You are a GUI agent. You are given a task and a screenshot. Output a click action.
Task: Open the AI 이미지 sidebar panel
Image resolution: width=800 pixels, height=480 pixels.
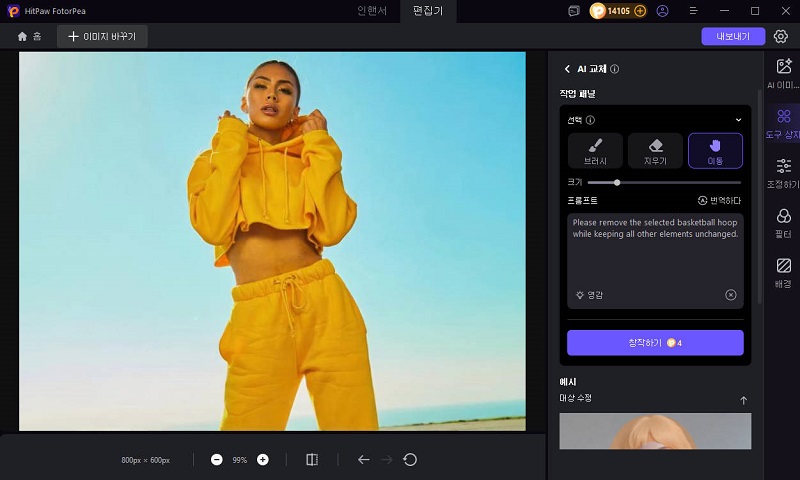[x=784, y=73]
